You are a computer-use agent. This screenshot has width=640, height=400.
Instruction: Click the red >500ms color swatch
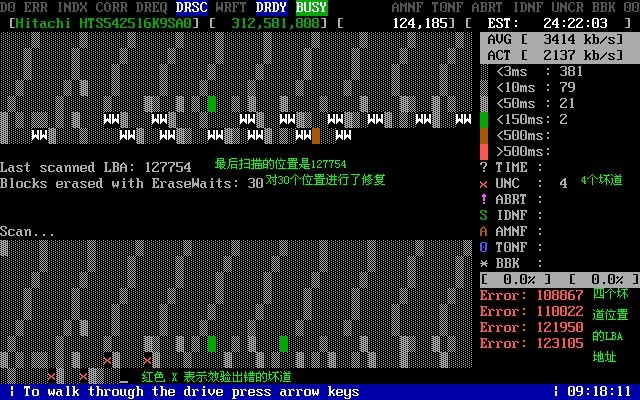[484, 152]
